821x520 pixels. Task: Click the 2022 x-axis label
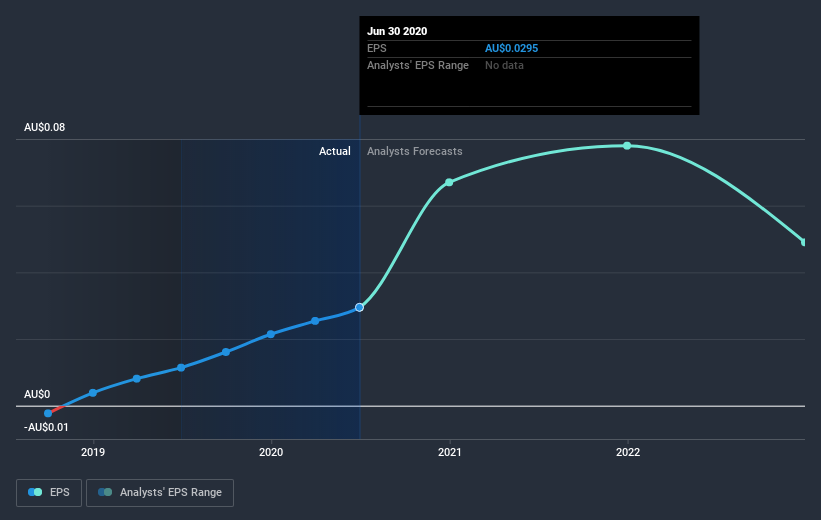tap(628, 452)
